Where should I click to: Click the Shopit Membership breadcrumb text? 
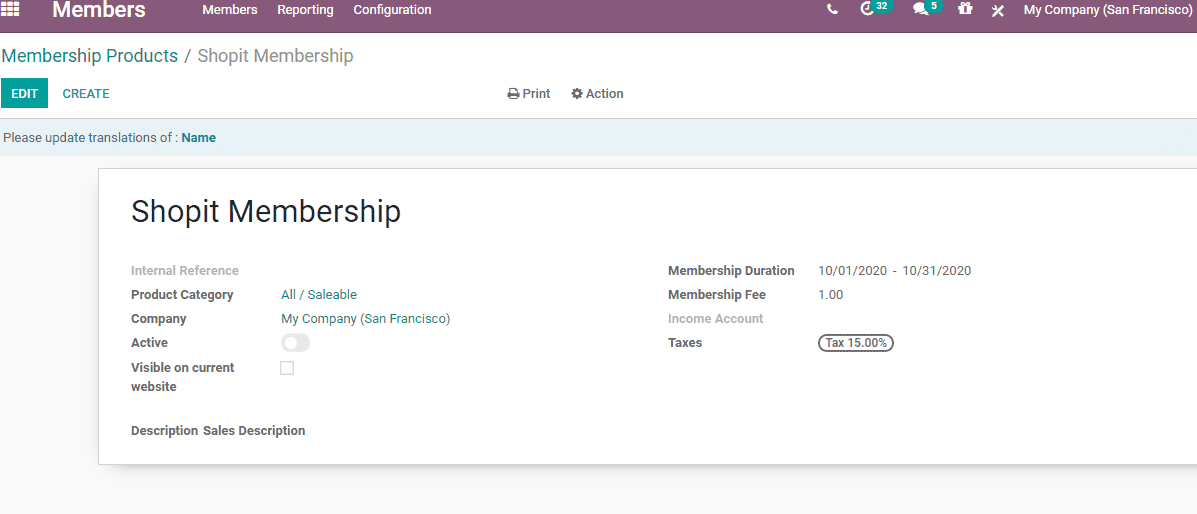[x=276, y=56]
